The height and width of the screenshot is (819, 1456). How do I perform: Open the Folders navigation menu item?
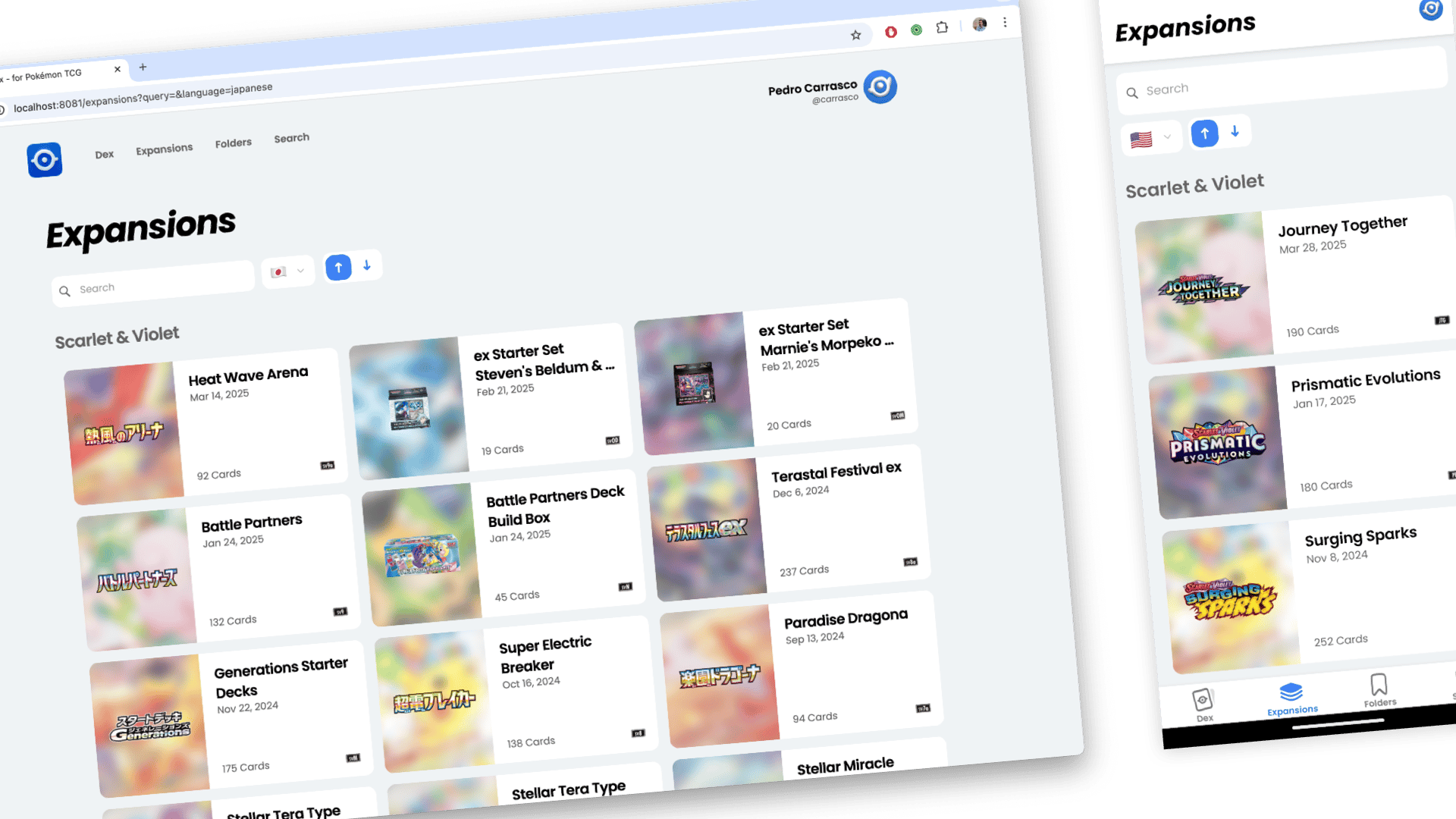pos(233,143)
